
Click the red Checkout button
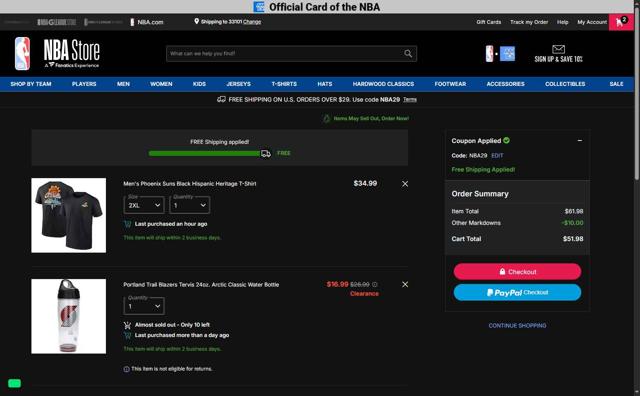[517, 271]
